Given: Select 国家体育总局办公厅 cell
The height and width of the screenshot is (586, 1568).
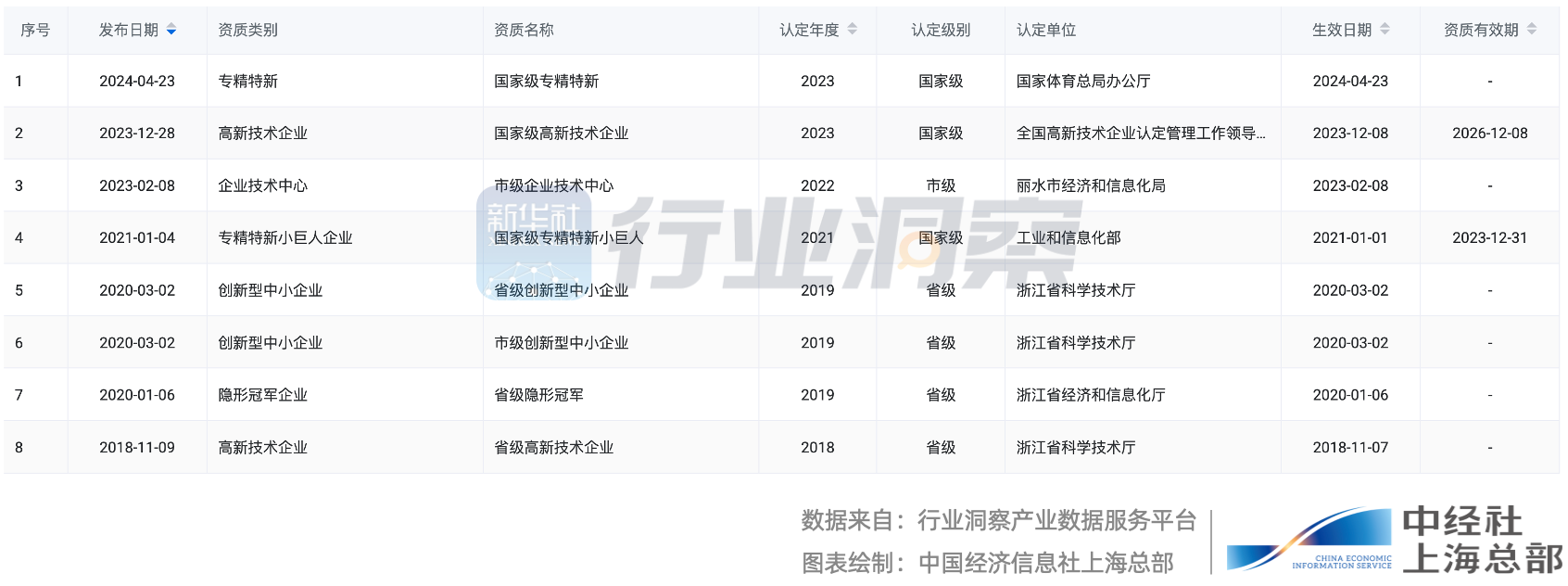Looking at the screenshot, I should point(1083,81).
